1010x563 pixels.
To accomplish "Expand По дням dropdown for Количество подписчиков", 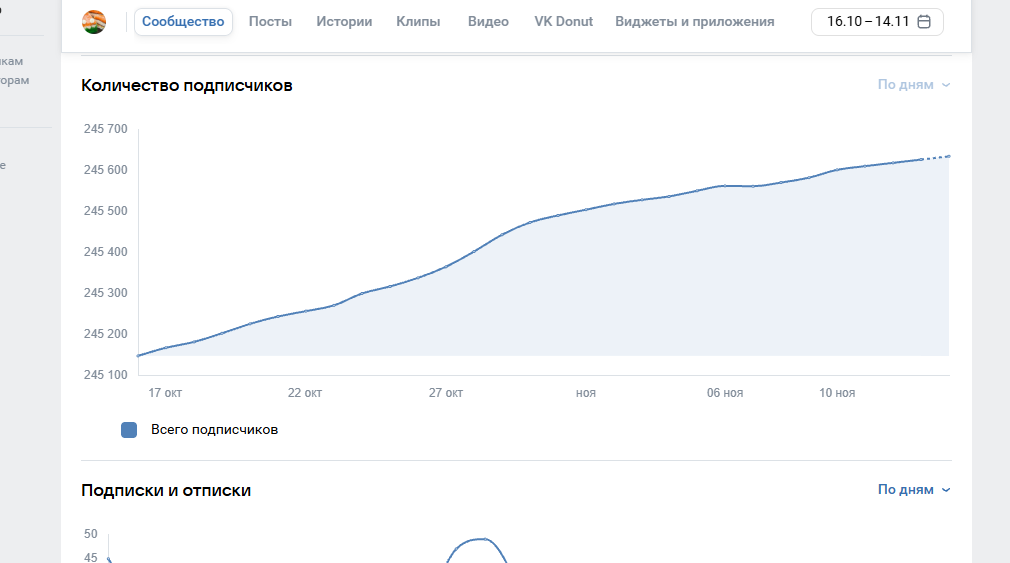I will (913, 85).
